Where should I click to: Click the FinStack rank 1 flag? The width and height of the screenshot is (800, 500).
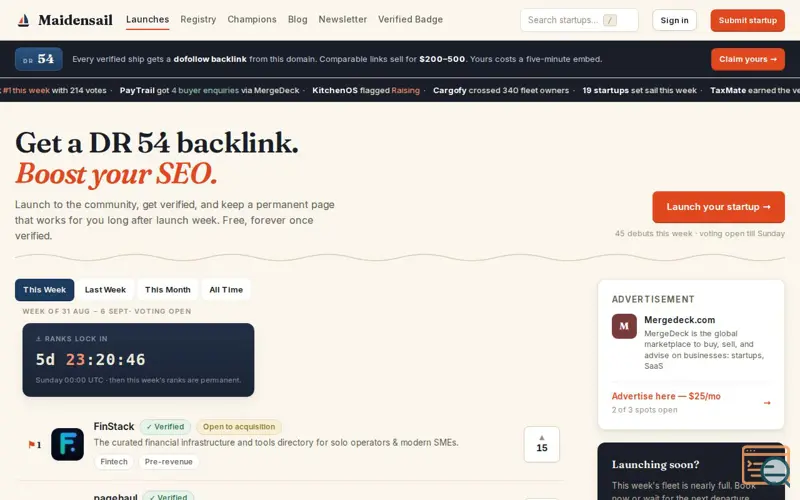(32, 444)
